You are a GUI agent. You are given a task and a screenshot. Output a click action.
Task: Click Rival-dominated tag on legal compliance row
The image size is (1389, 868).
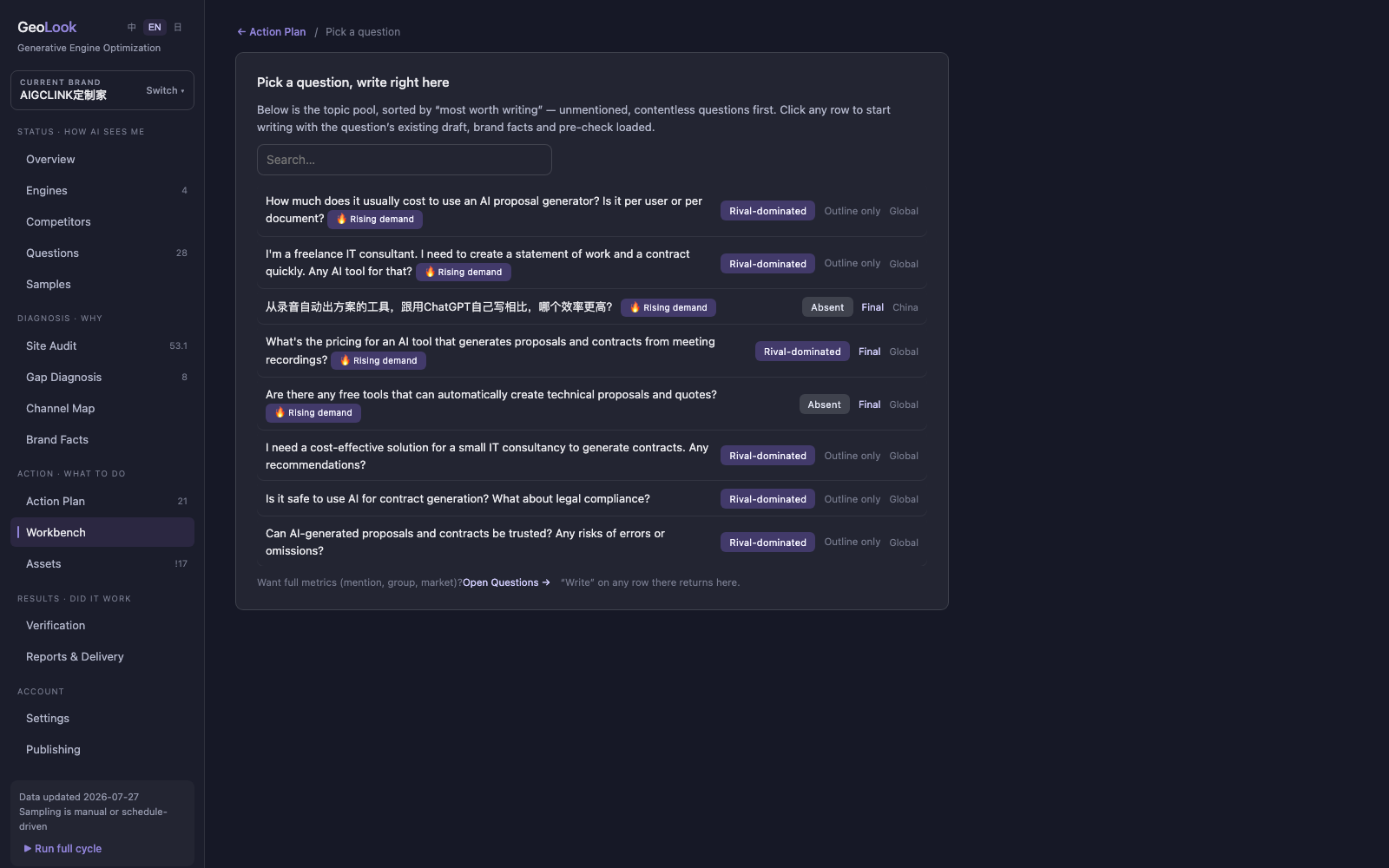coord(767,499)
